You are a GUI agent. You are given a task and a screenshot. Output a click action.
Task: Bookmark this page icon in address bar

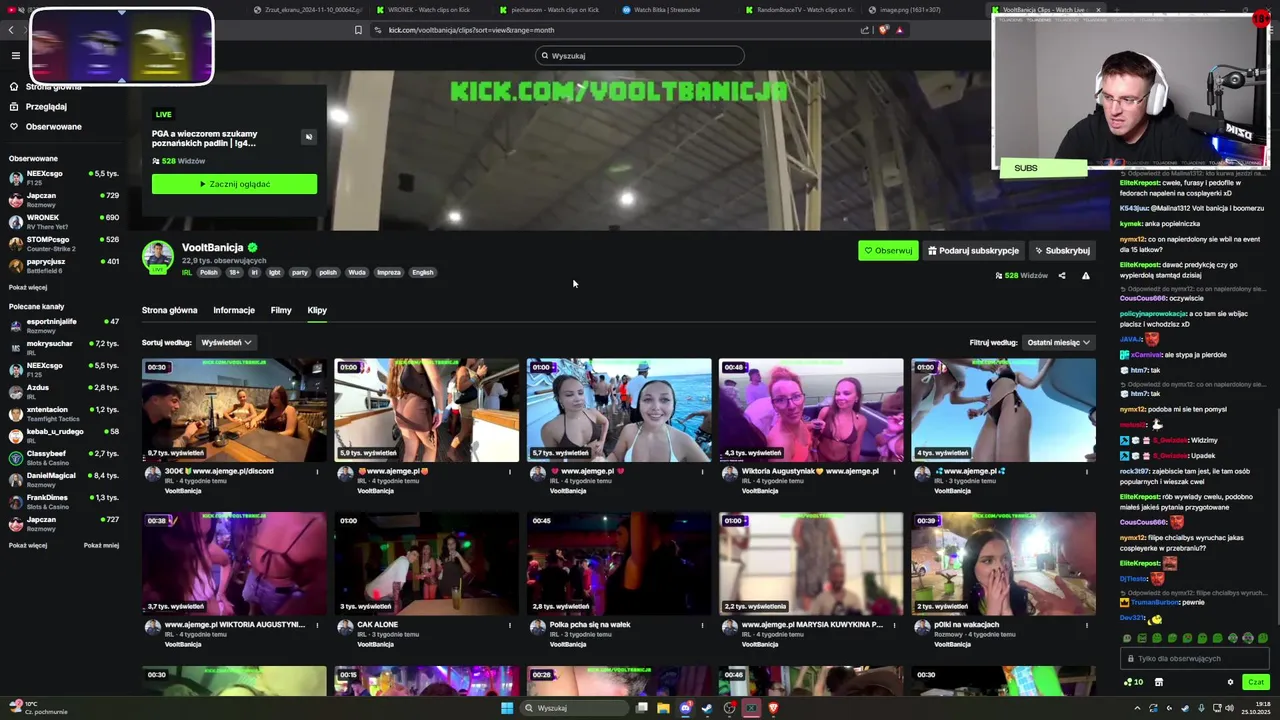[358, 30]
